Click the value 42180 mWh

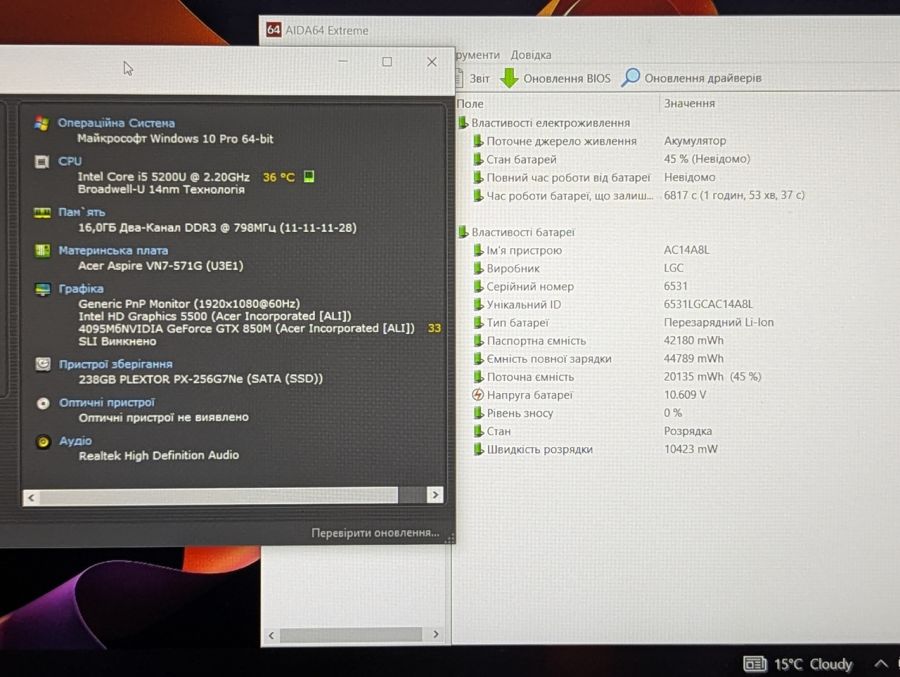(693, 340)
